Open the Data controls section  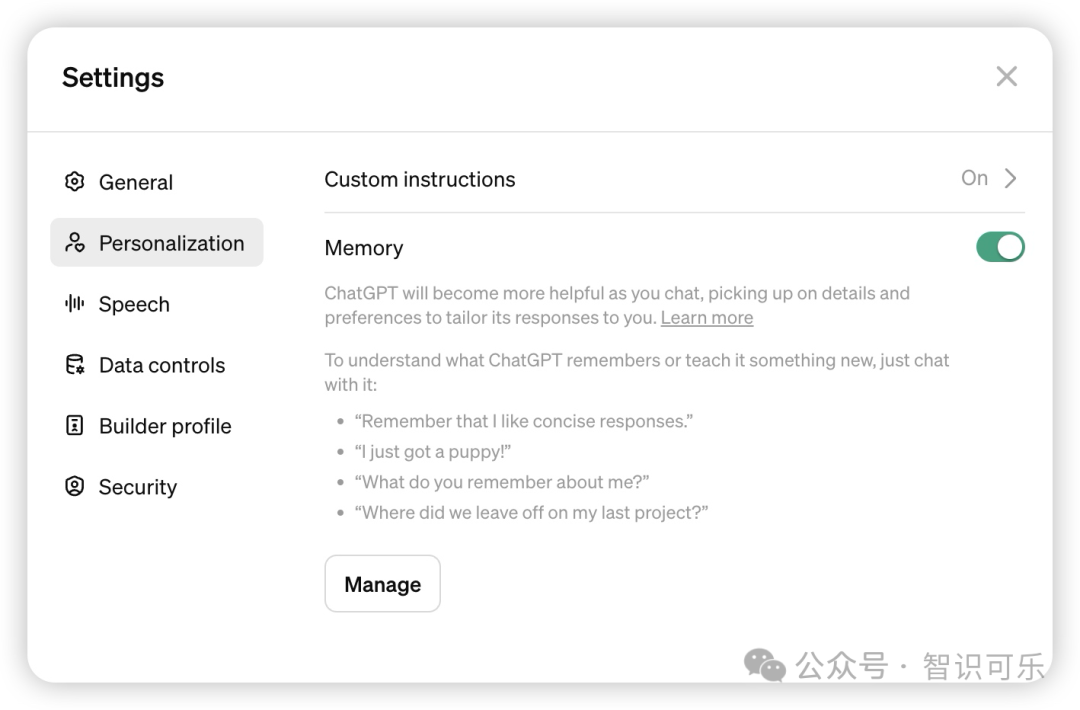click(x=162, y=366)
